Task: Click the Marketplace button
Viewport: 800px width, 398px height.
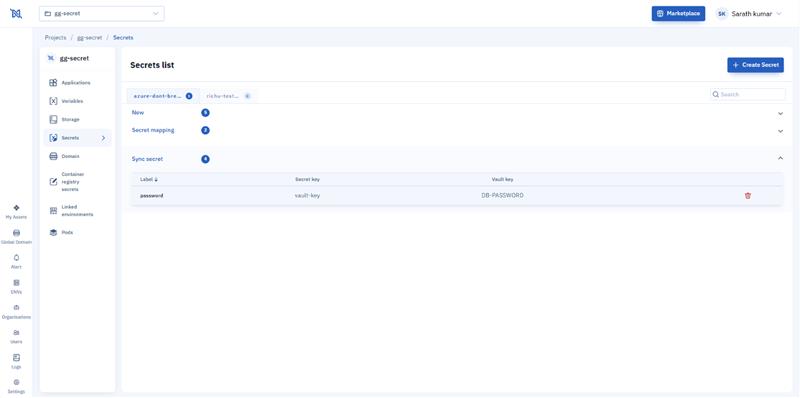Action: coord(678,14)
